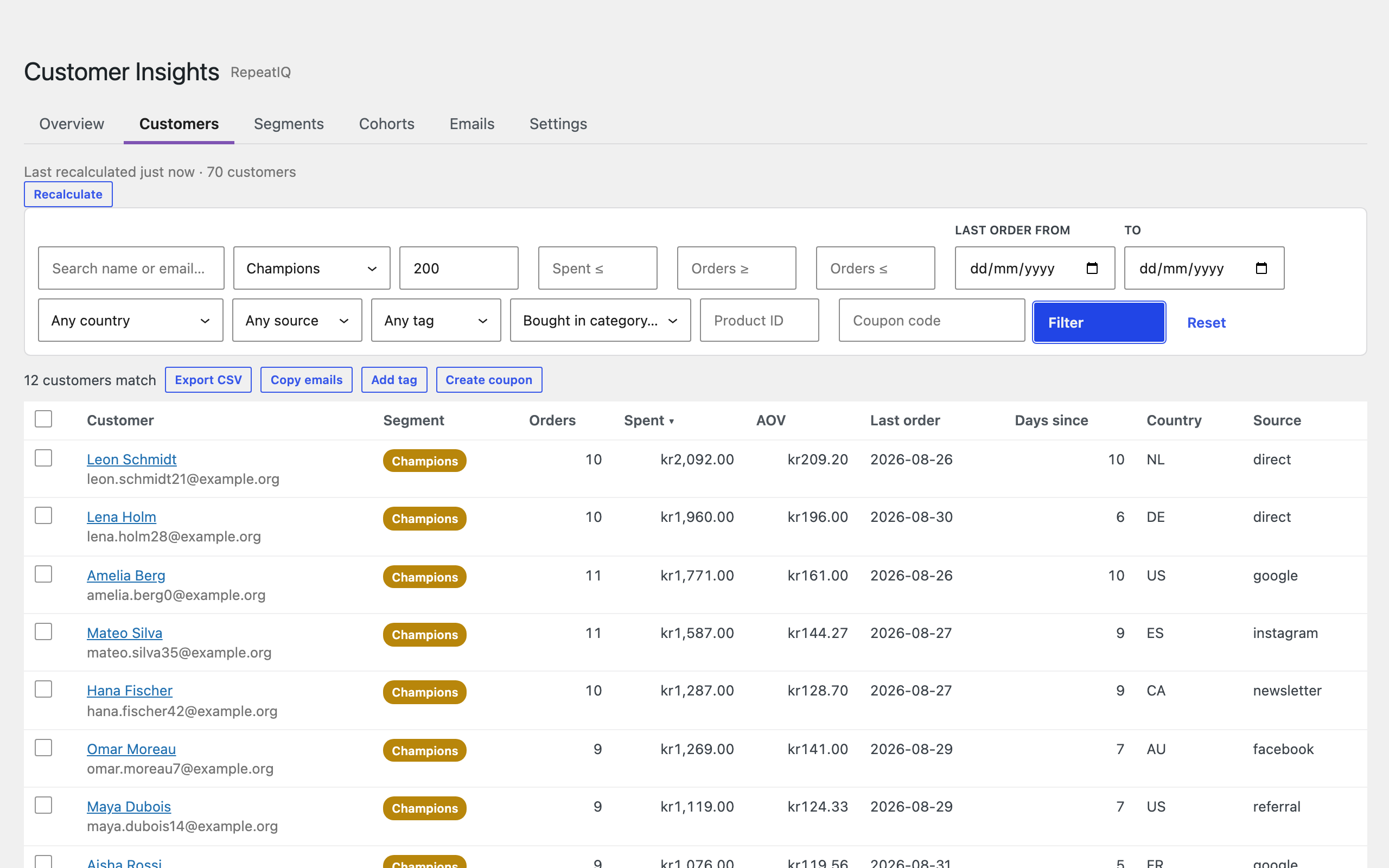Click the Source column header

[x=1277, y=420]
